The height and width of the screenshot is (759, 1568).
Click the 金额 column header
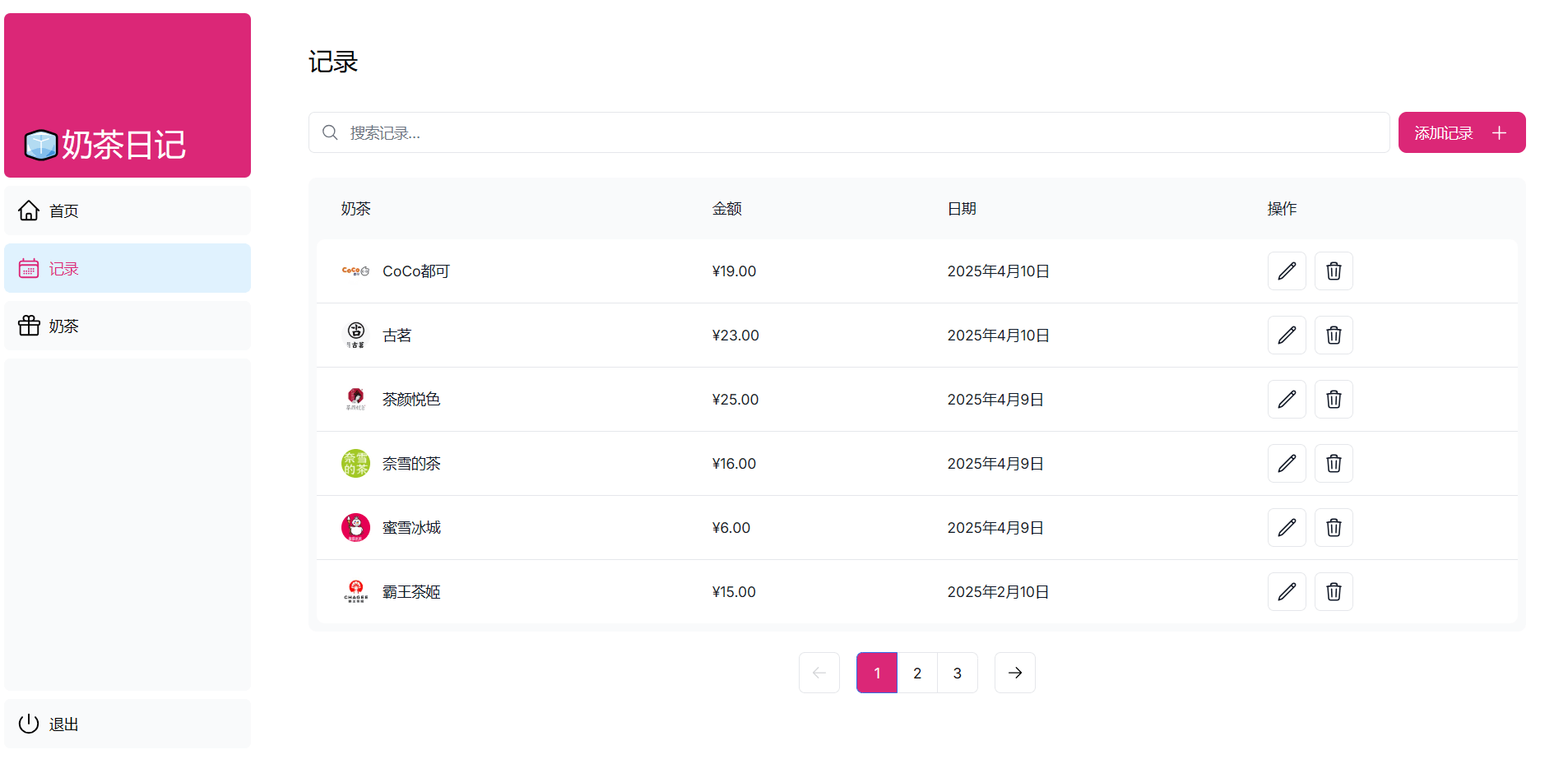(727, 209)
